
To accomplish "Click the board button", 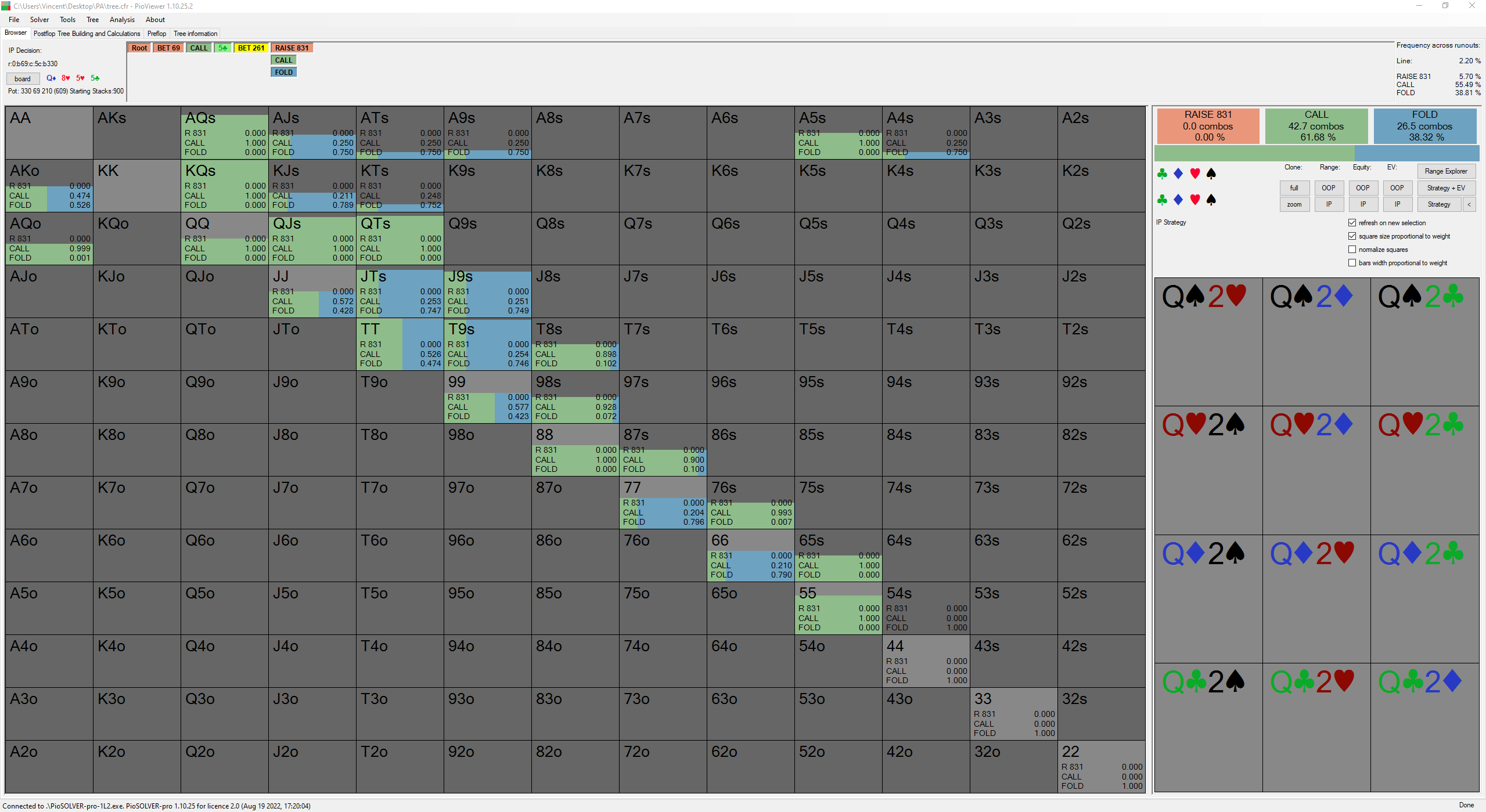I will (x=23, y=79).
